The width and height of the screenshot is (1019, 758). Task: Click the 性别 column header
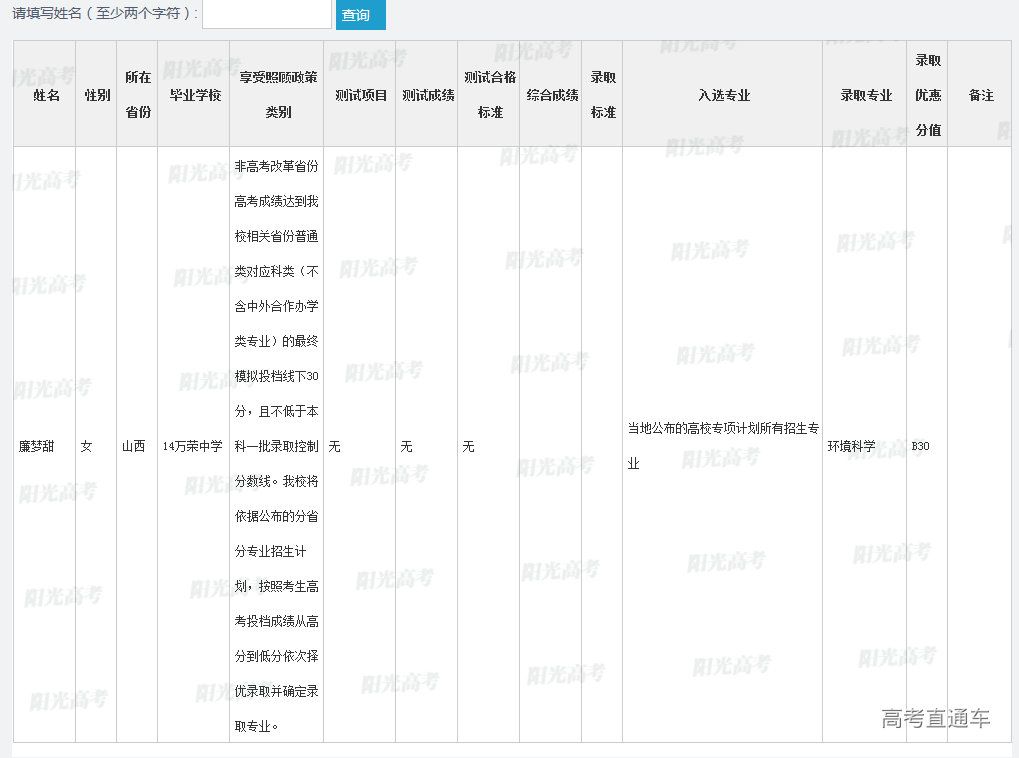[97, 95]
